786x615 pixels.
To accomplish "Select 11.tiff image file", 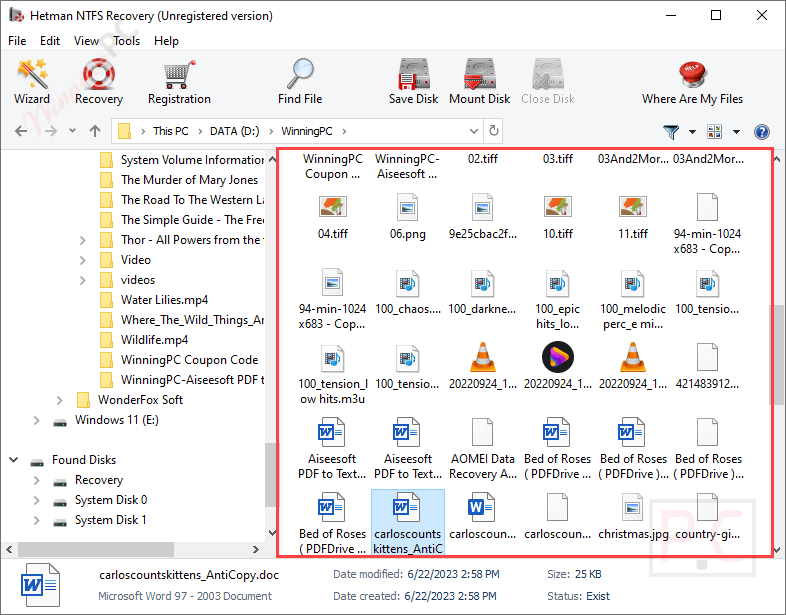I will 633,216.
